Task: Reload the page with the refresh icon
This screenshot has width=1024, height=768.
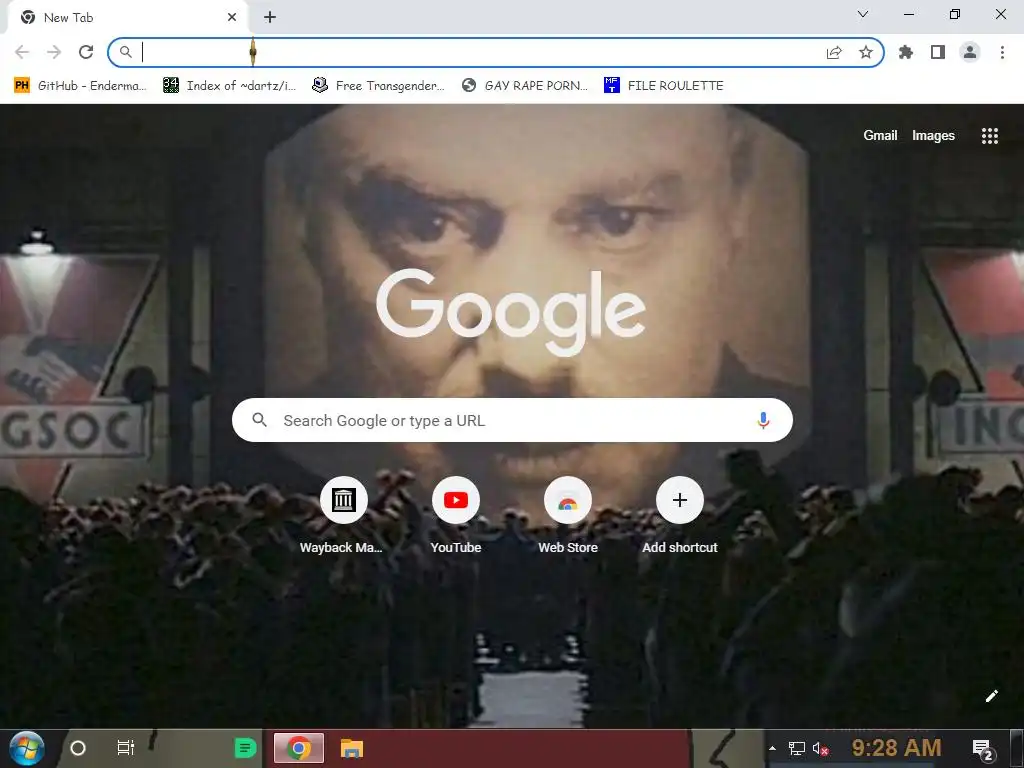Action: pyautogui.click(x=86, y=52)
